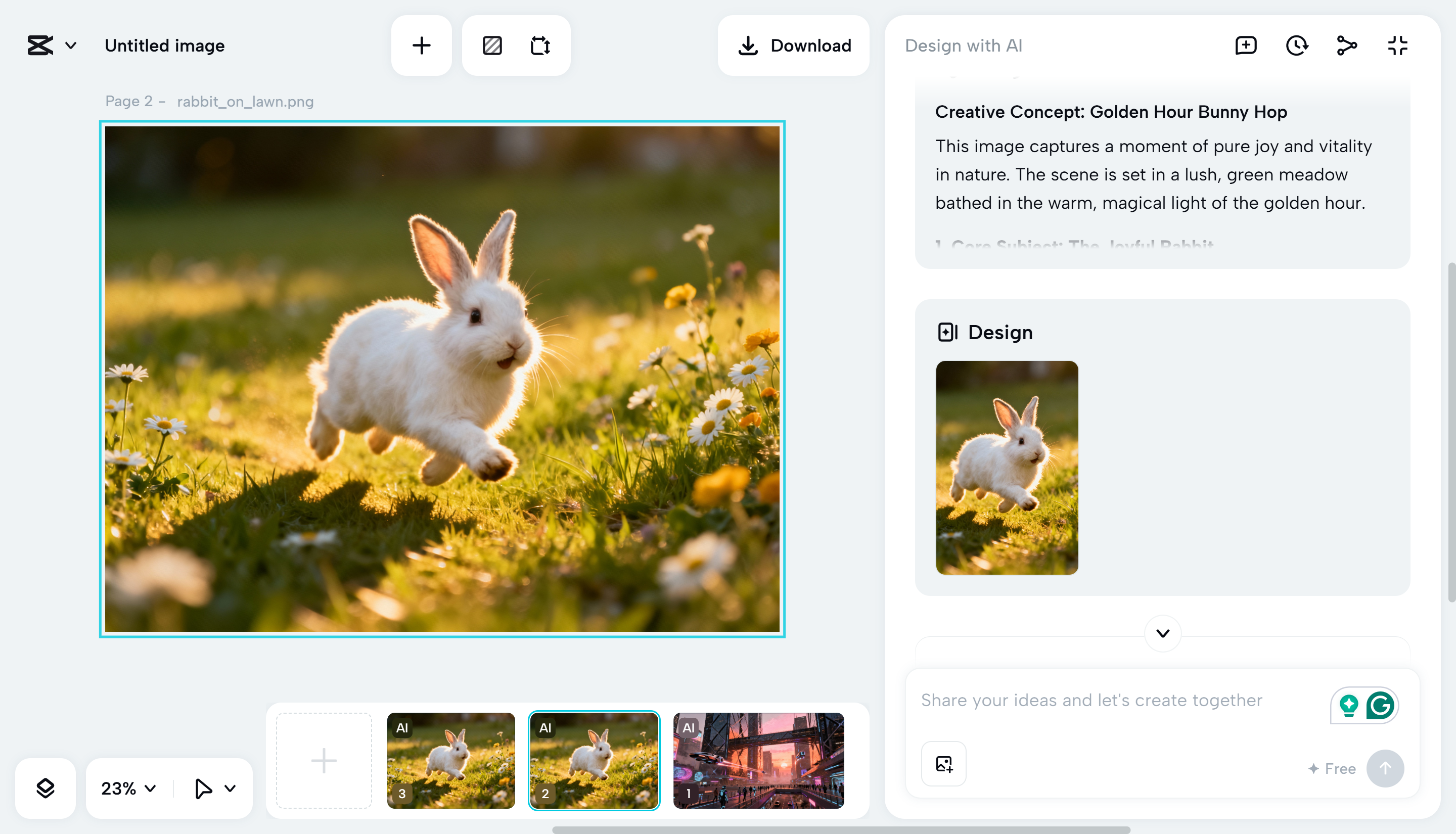Collapse the Design with AI panel

click(1397, 45)
